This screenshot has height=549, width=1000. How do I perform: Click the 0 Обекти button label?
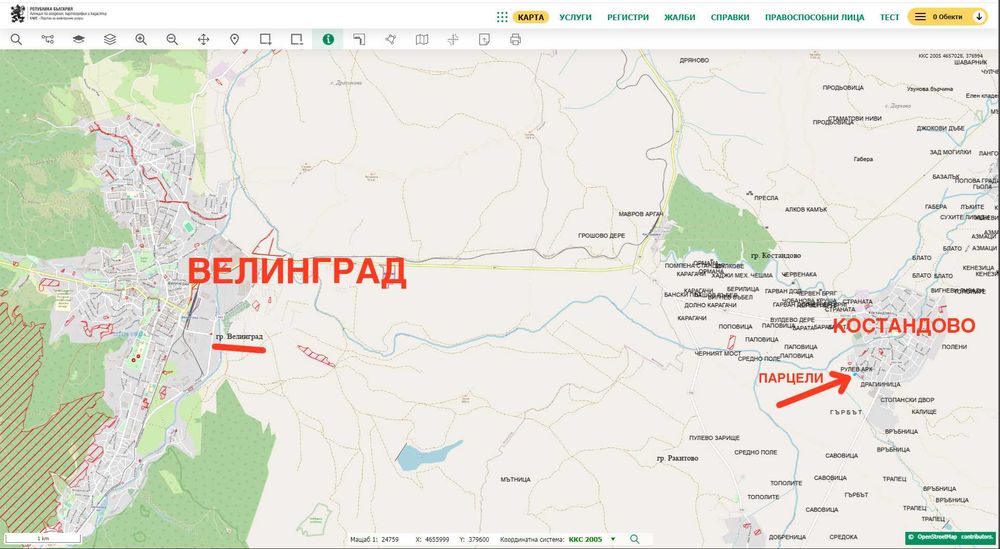(x=947, y=17)
